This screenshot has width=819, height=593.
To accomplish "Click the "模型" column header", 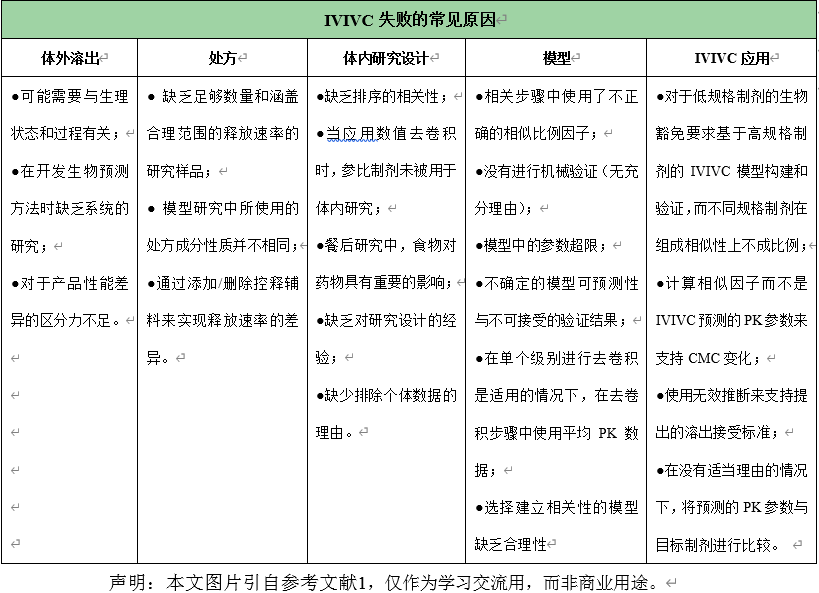I will (556, 58).
